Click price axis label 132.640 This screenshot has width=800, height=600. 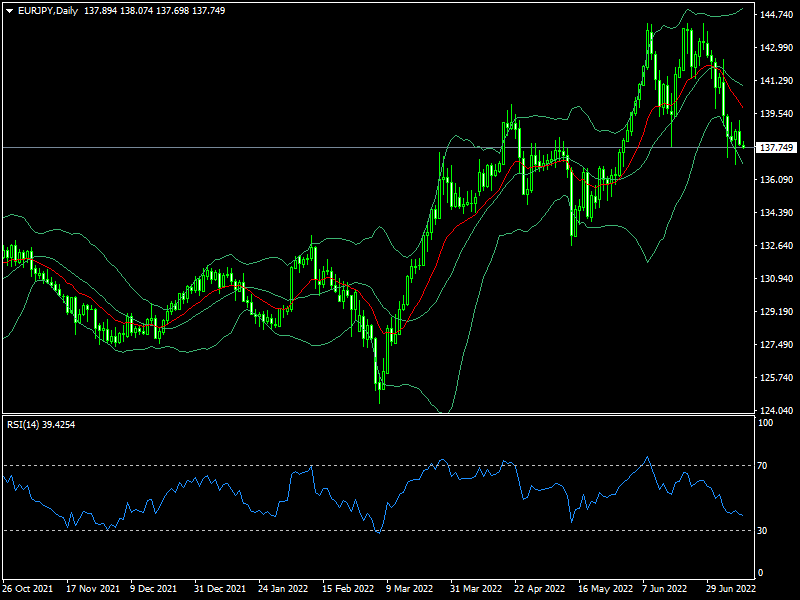coord(777,245)
